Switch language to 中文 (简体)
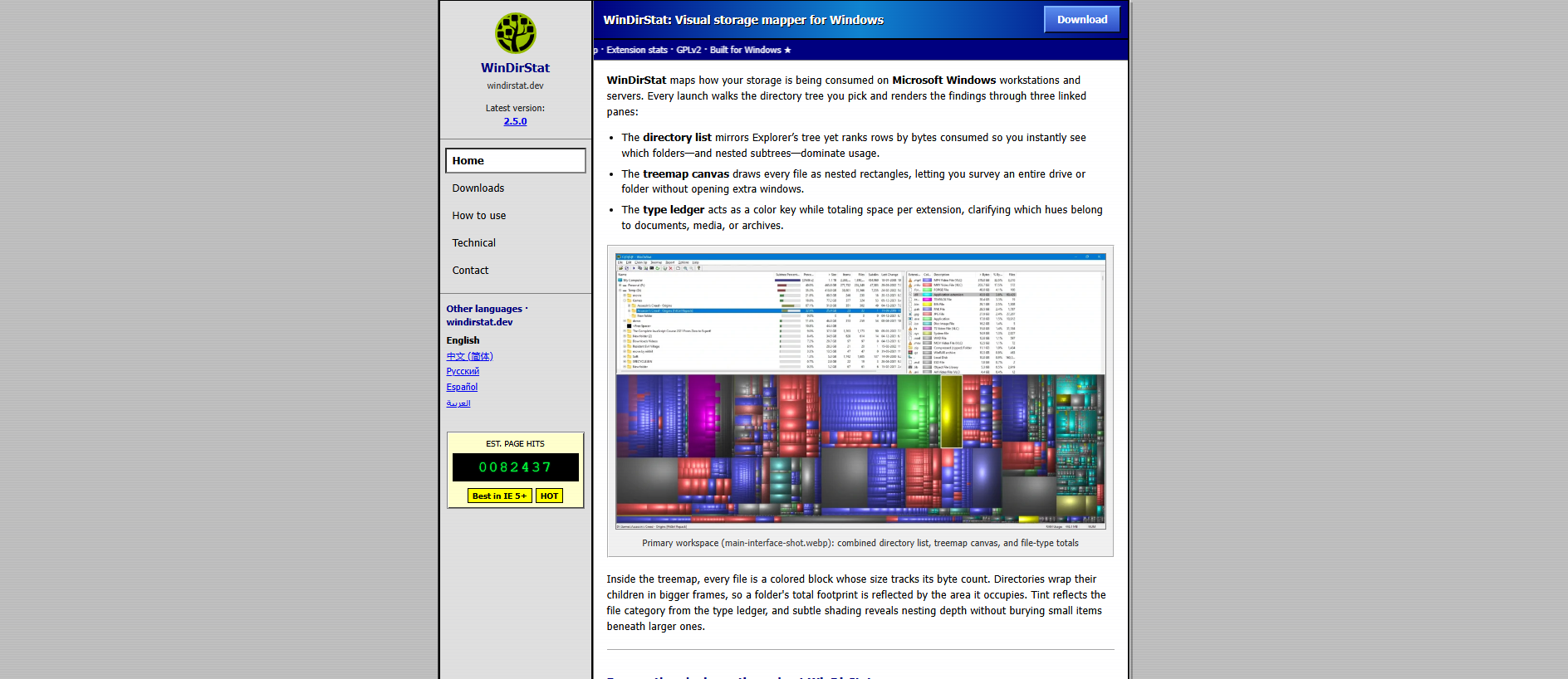Image resolution: width=1568 pixels, height=679 pixels. tap(469, 356)
